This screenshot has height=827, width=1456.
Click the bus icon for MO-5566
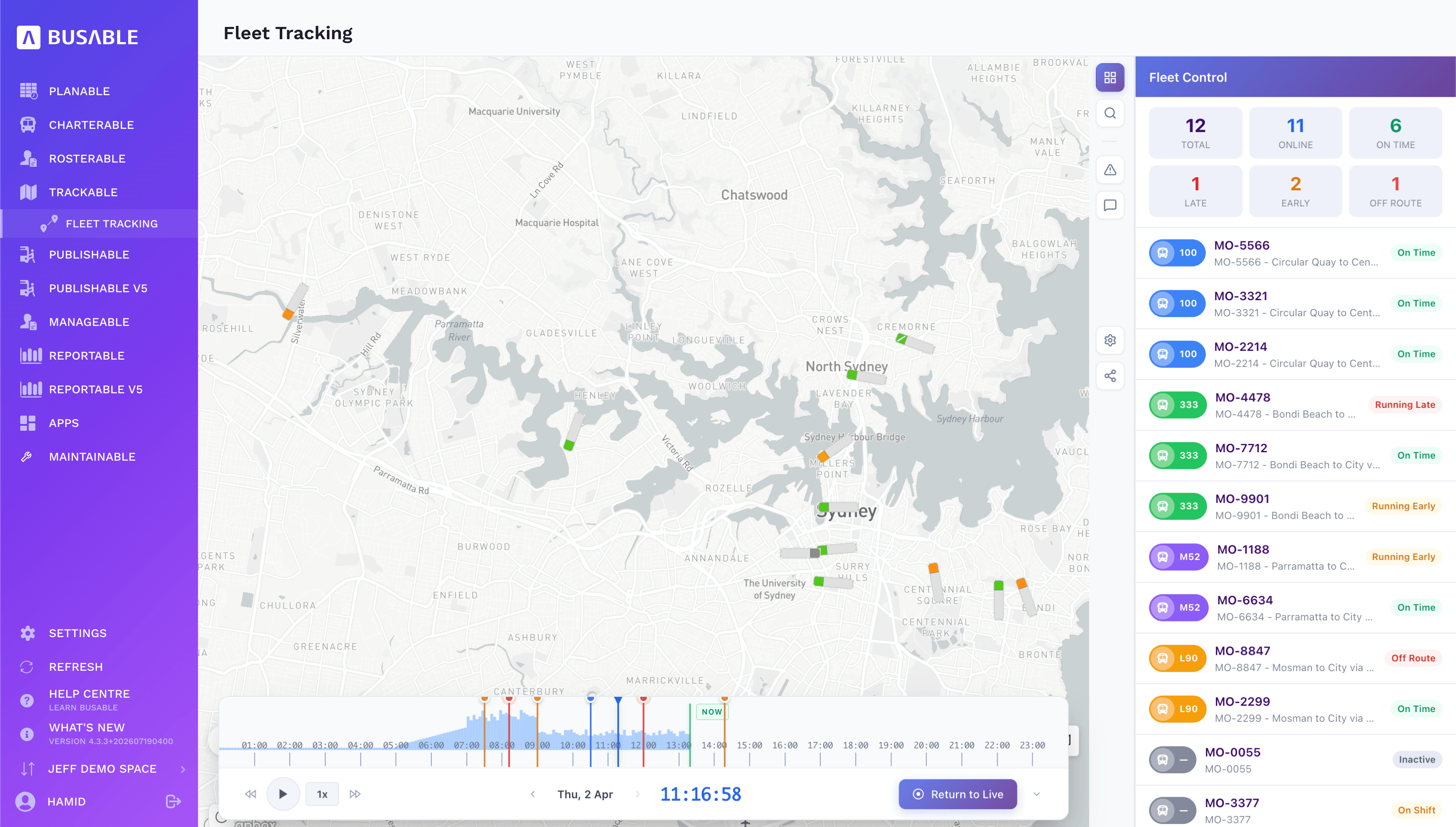[1163, 253]
